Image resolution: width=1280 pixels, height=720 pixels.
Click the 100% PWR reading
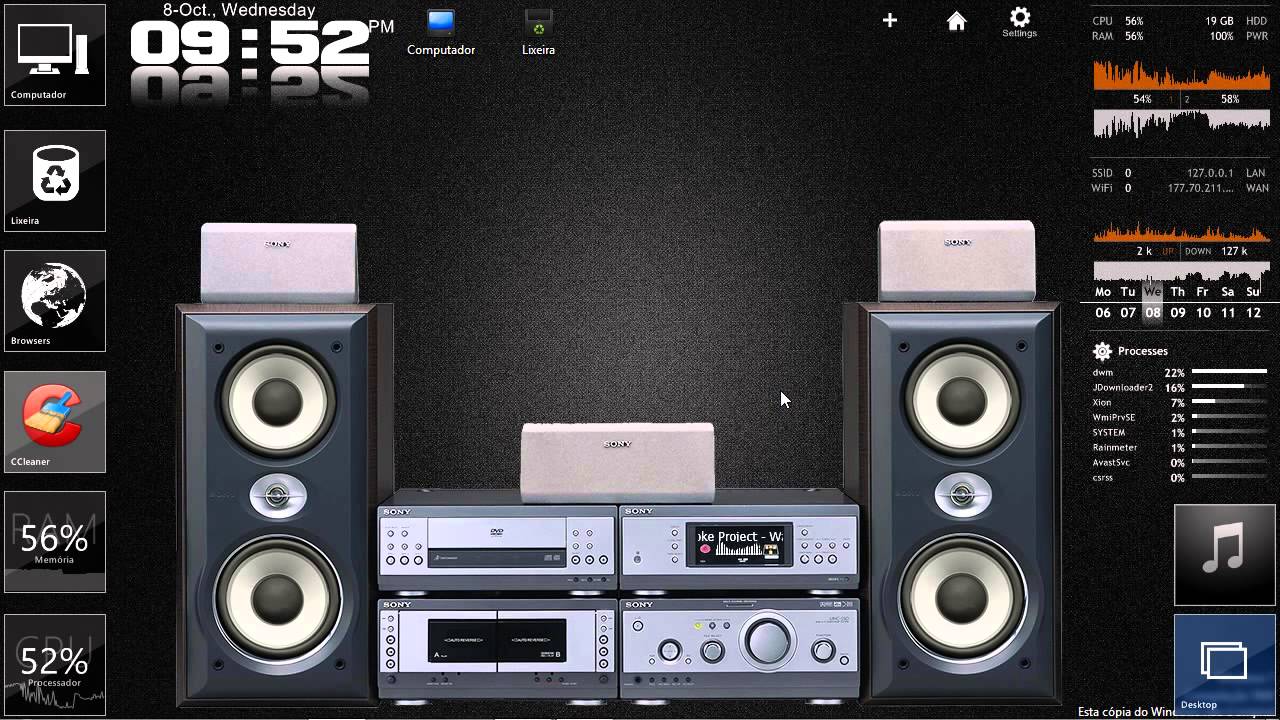1239,36
